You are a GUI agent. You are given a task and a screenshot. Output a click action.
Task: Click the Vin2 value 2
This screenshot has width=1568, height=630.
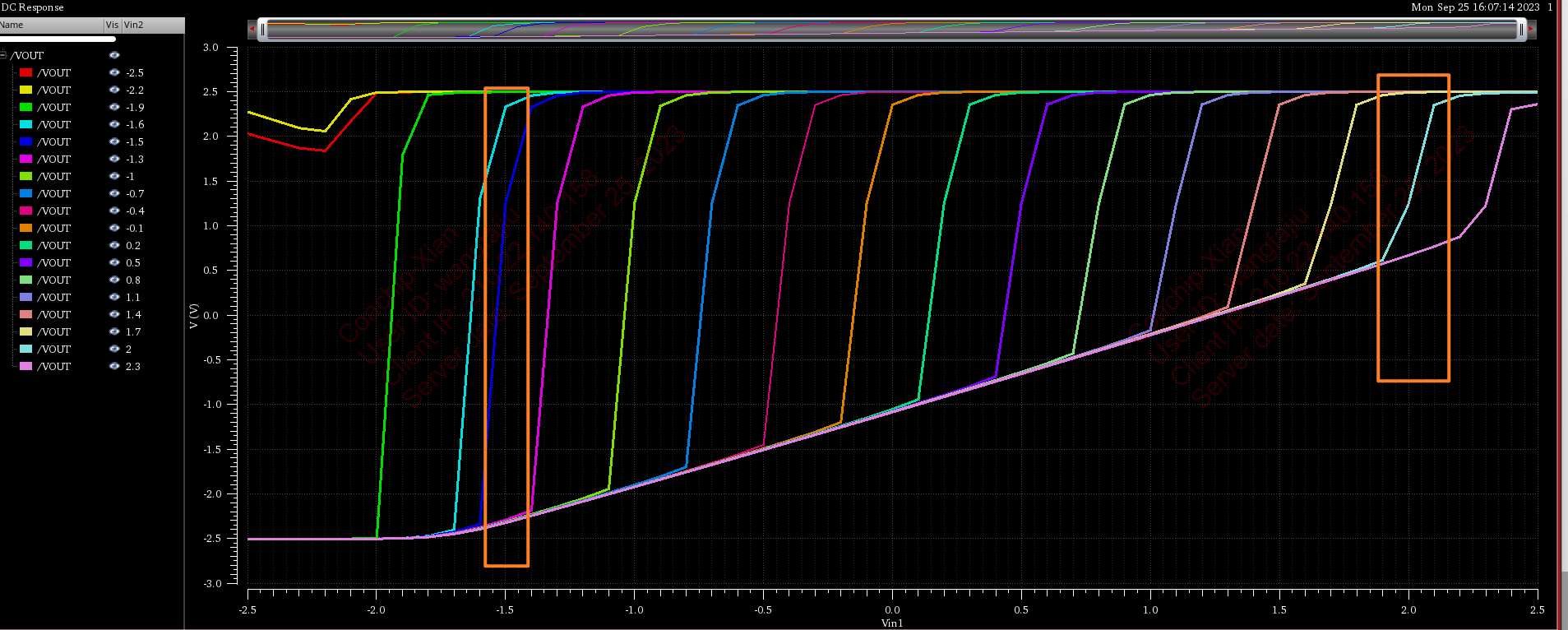[128, 349]
